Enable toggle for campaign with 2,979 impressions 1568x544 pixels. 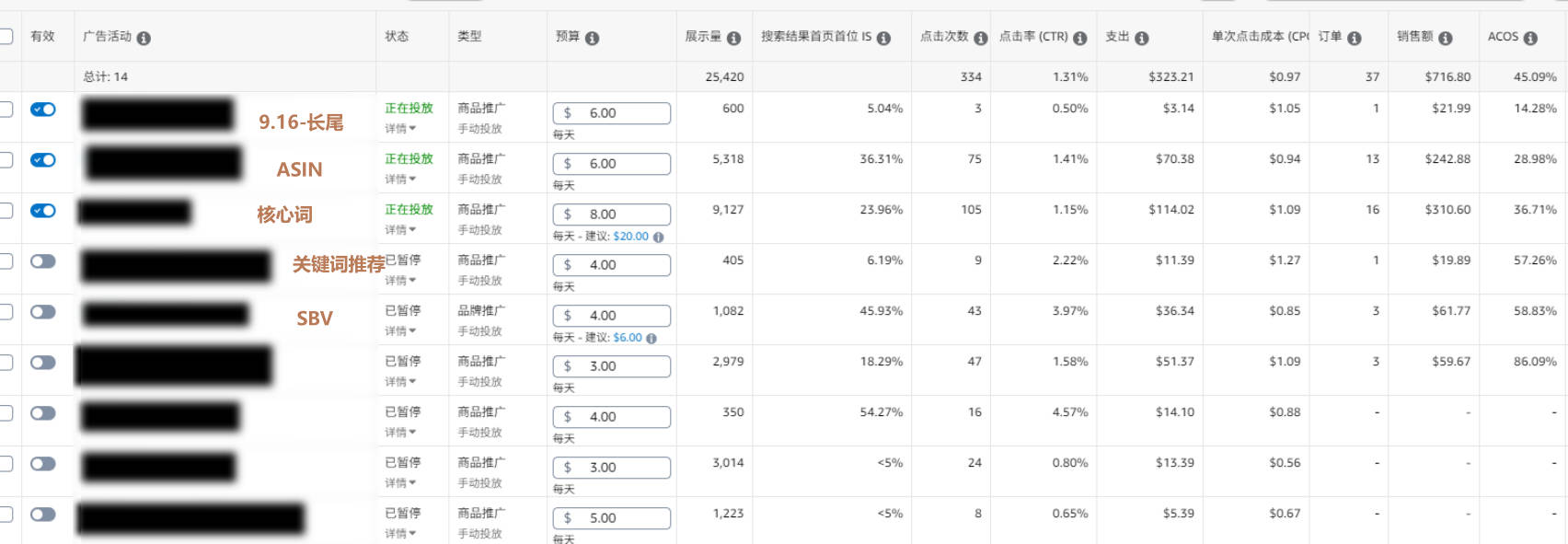pyautogui.click(x=43, y=363)
